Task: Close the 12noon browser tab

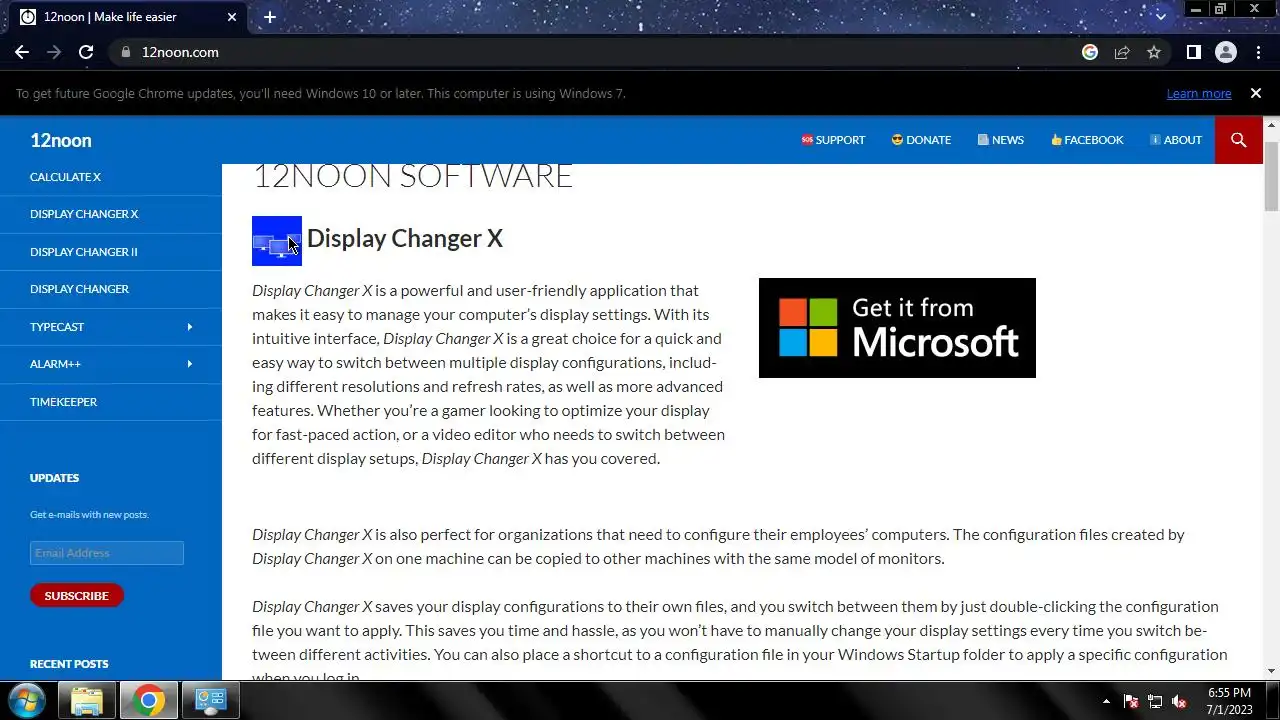Action: 233,17
